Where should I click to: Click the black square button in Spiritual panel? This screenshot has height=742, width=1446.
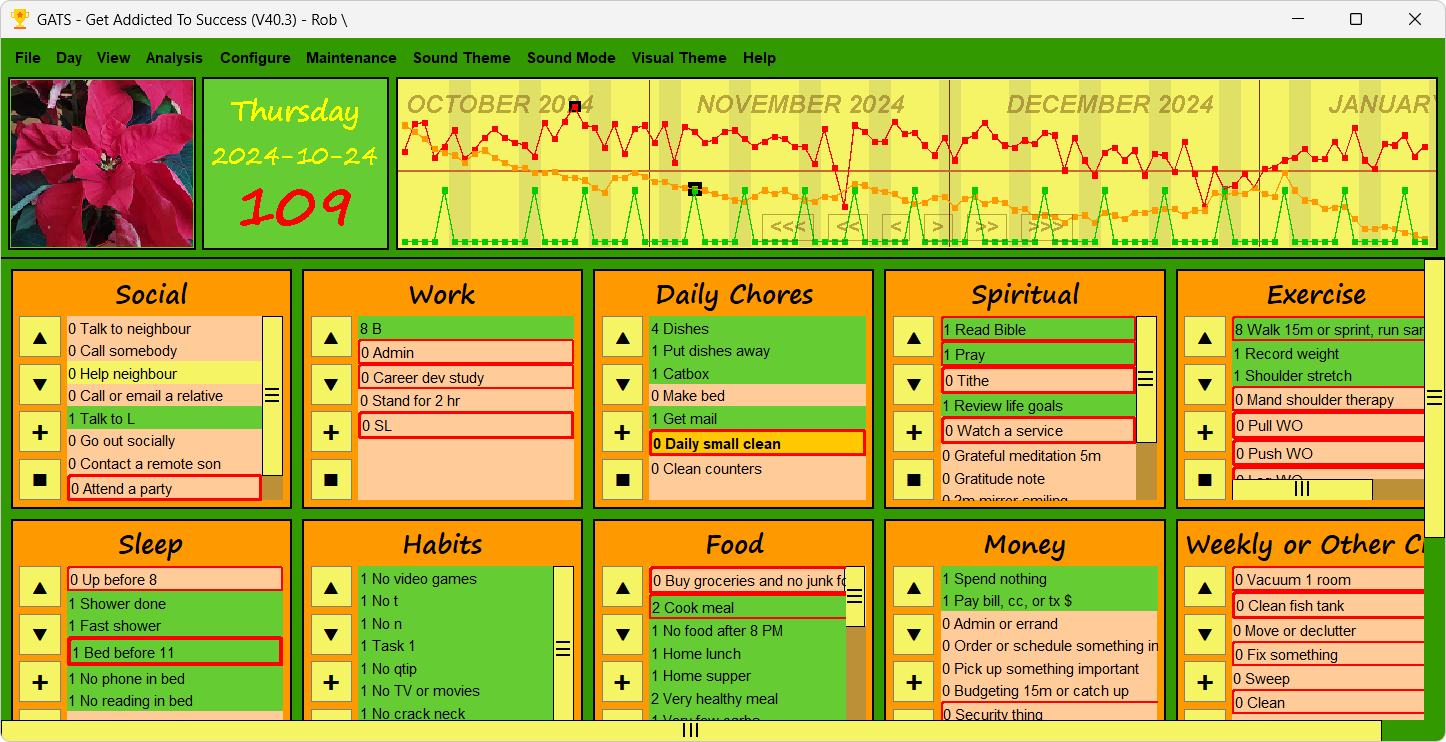point(913,480)
